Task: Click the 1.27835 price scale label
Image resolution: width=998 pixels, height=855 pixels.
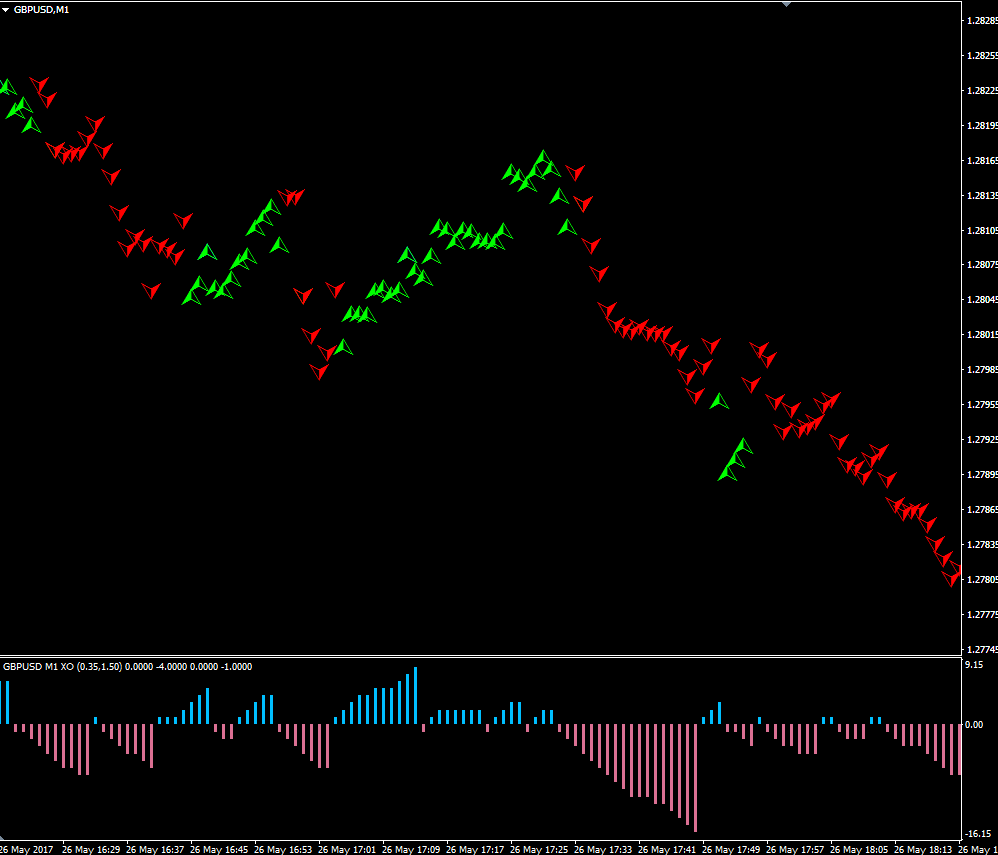Action: (981, 545)
